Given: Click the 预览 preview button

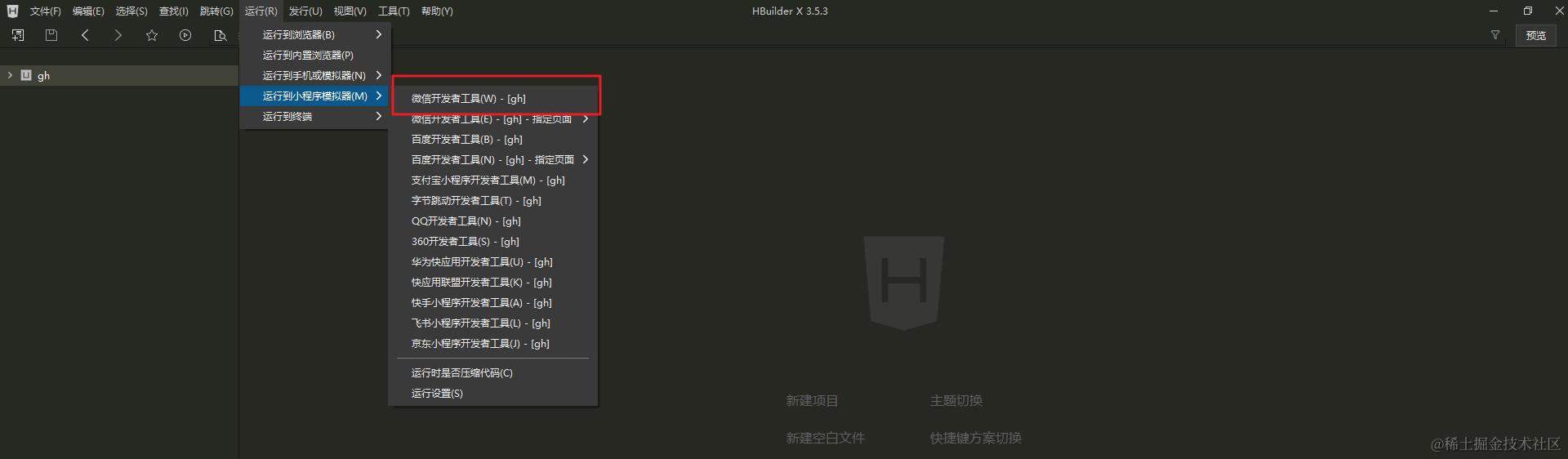Looking at the screenshot, I should pos(1536,35).
